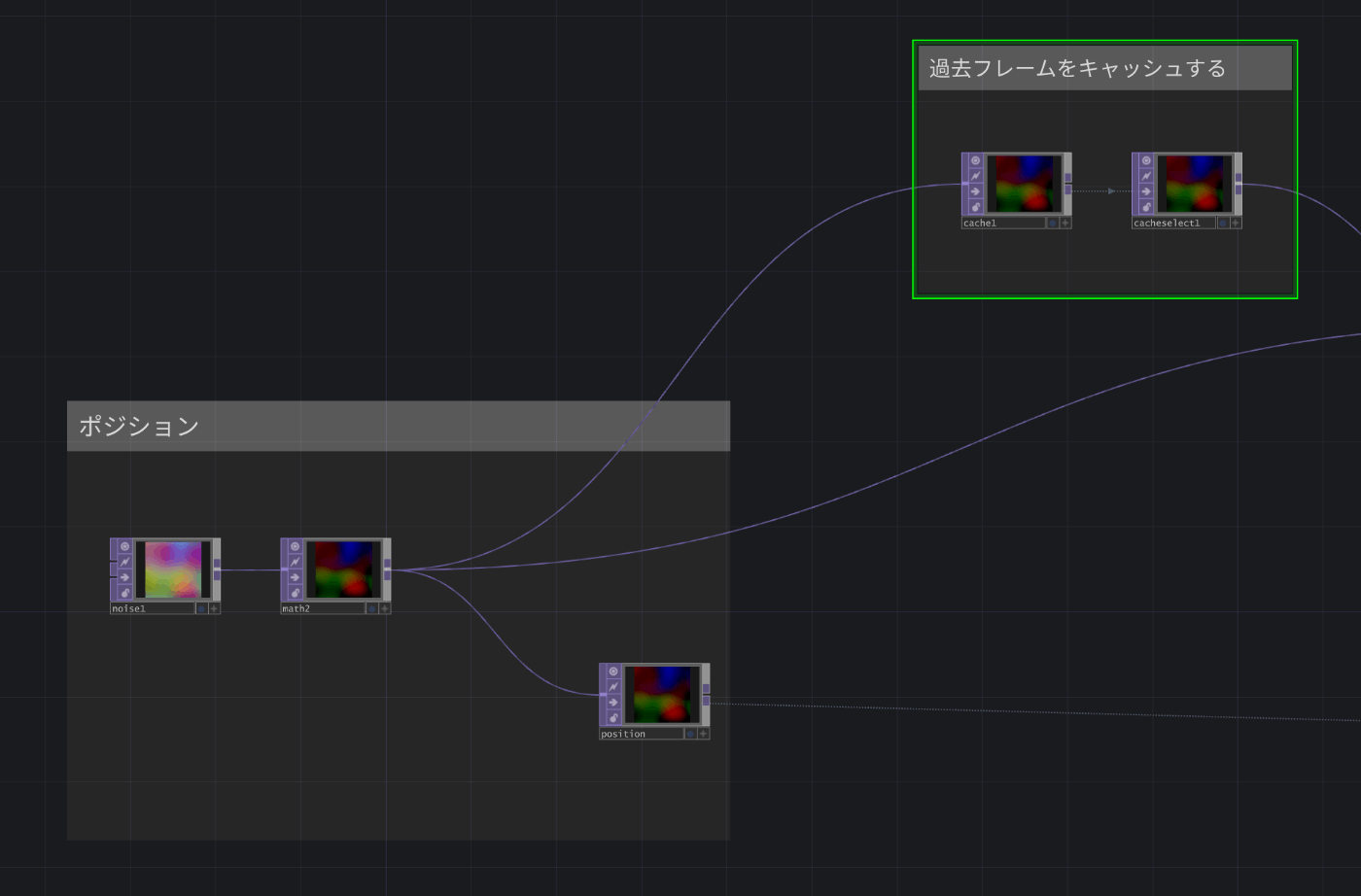Image resolution: width=1361 pixels, height=896 pixels.
Task: Select the cache1 node thumbnail
Action: tap(1024, 184)
